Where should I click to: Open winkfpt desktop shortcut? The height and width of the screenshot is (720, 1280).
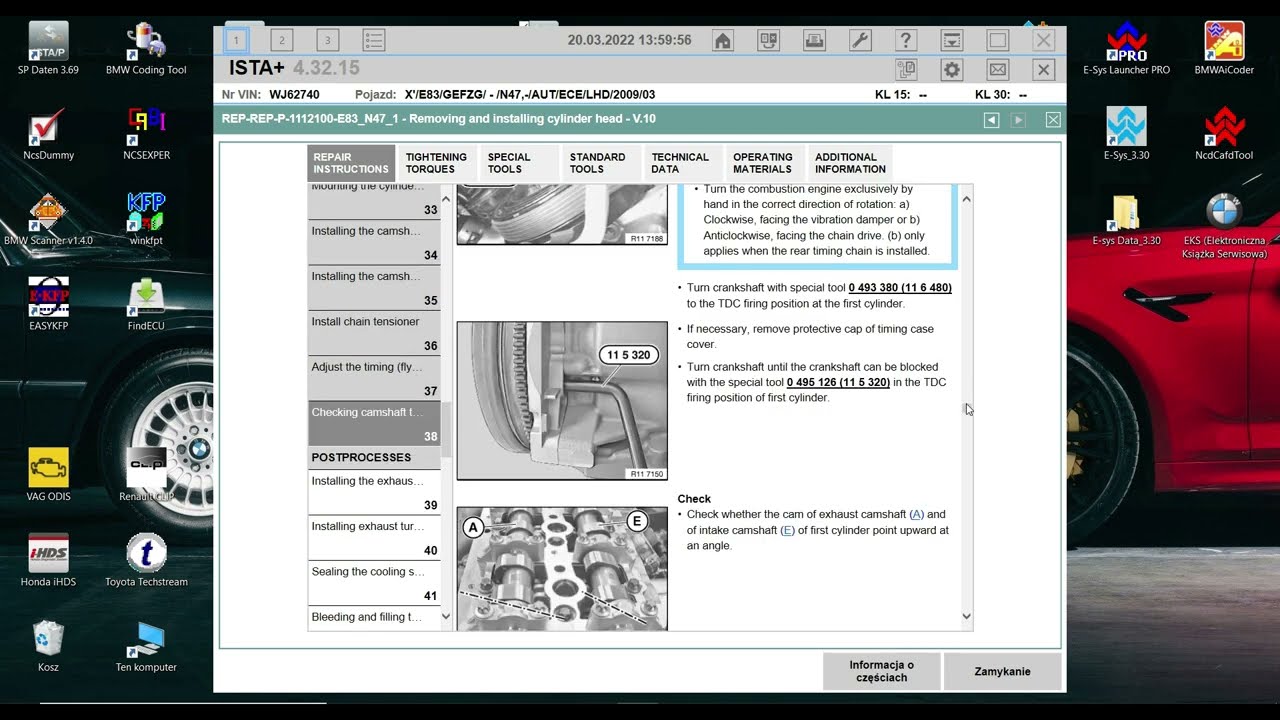coord(146,219)
